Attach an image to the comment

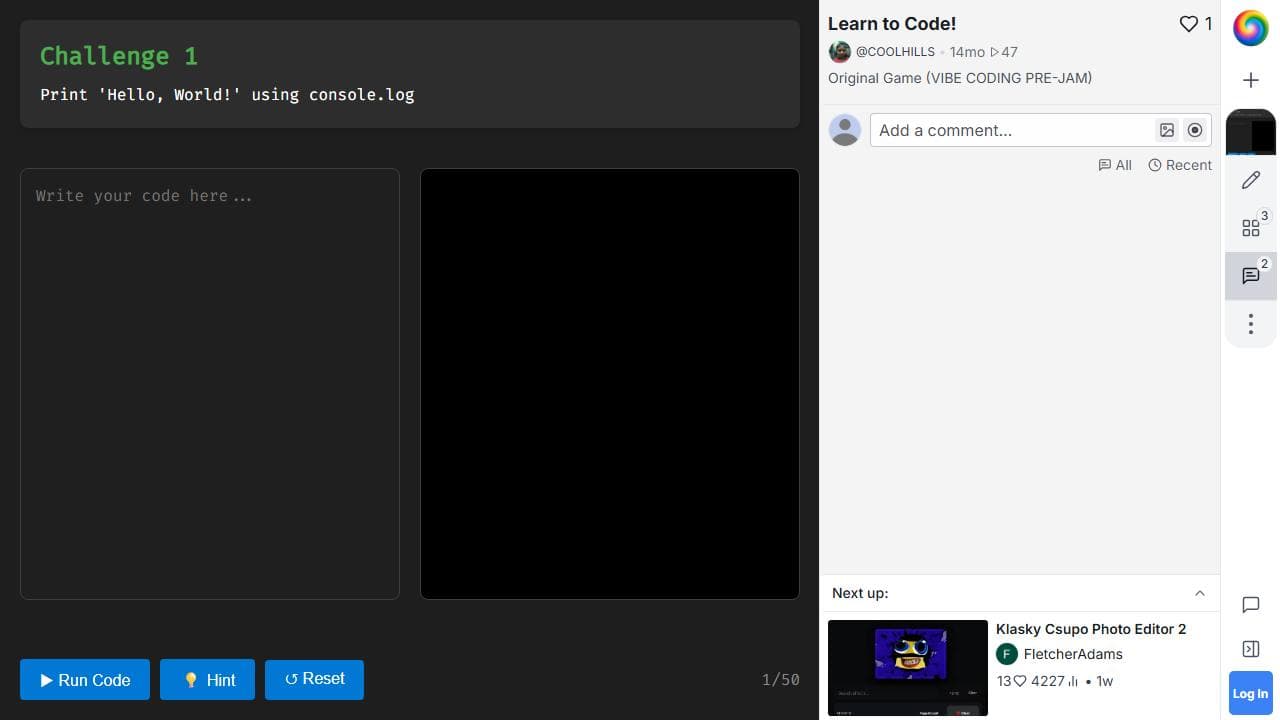point(1167,130)
